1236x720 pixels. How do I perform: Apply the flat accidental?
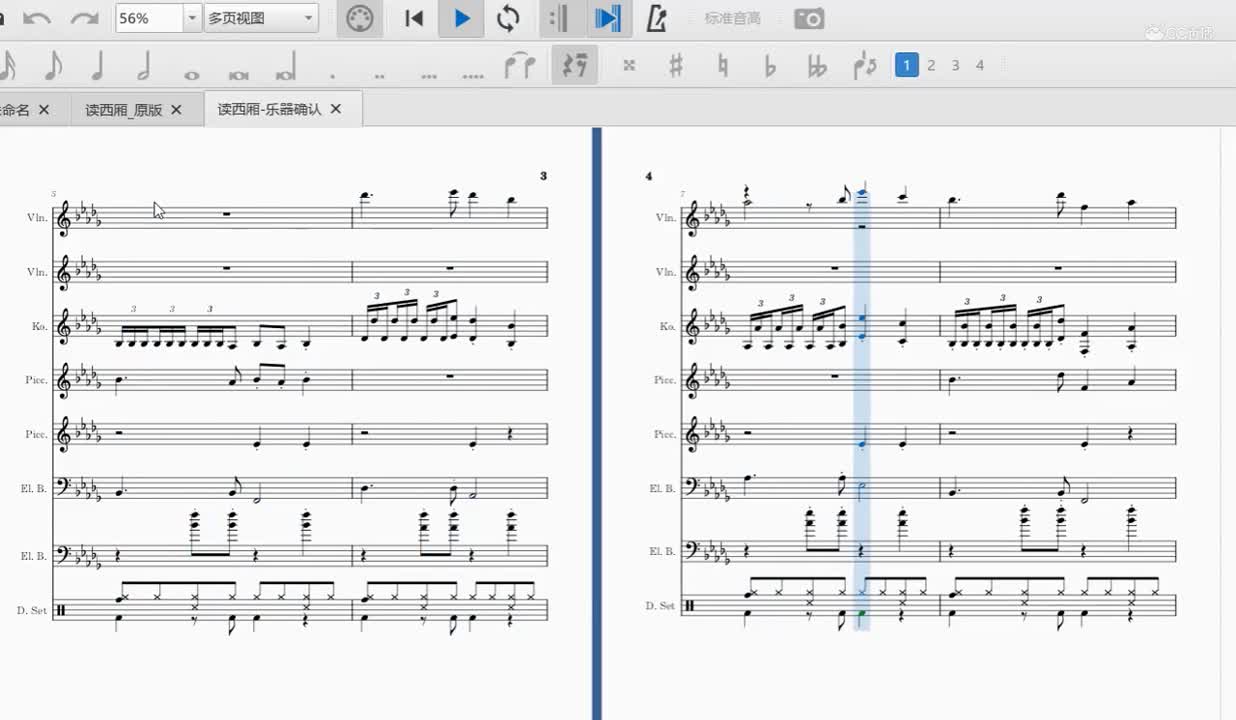(x=769, y=66)
